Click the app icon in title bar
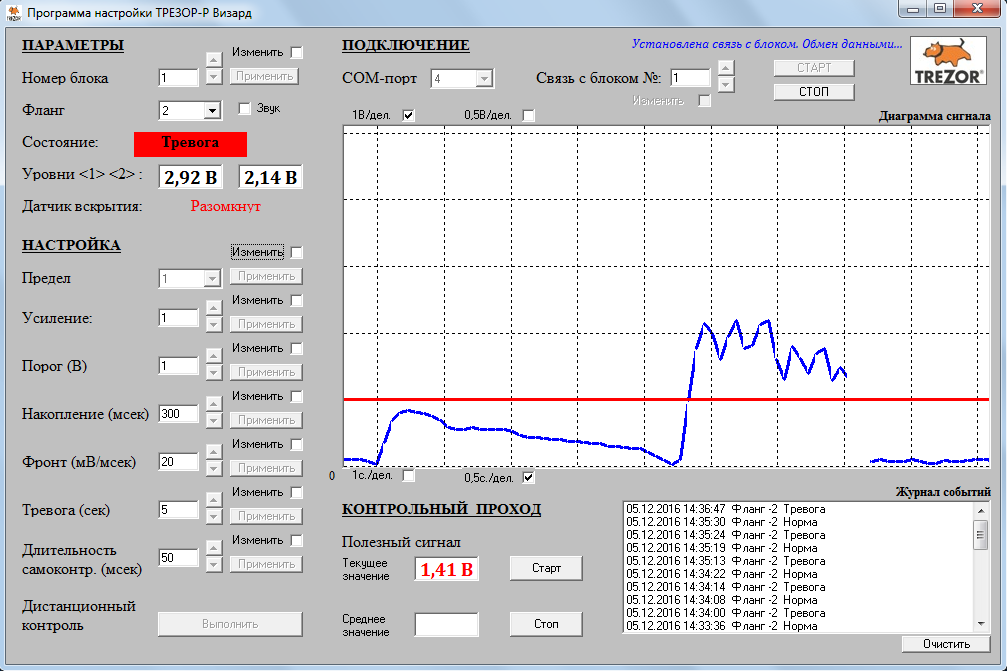The height and width of the screenshot is (671, 1007). (13, 13)
